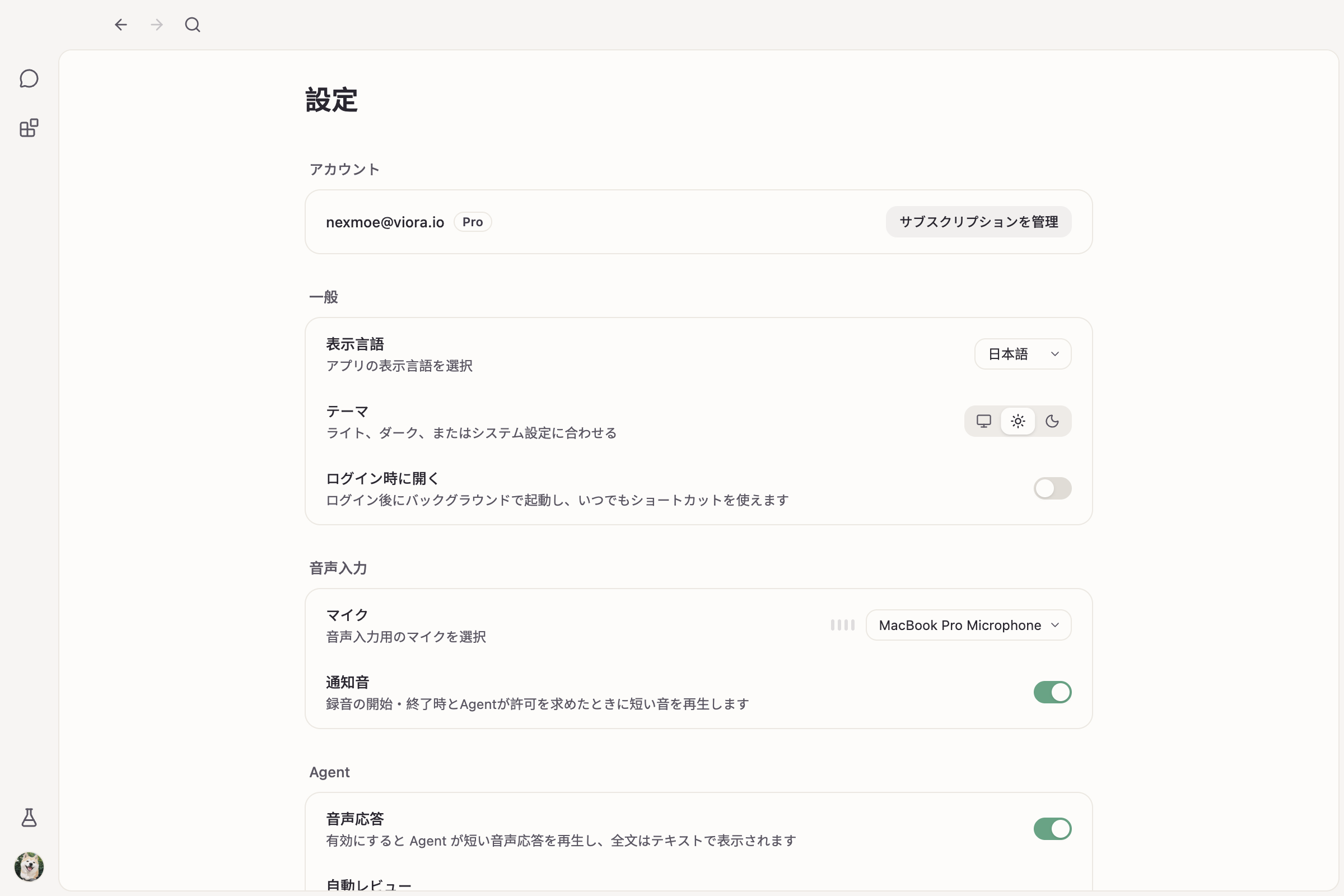Click the アカウント section label
1344x896 pixels.
pyautogui.click(x=344, y=169)
